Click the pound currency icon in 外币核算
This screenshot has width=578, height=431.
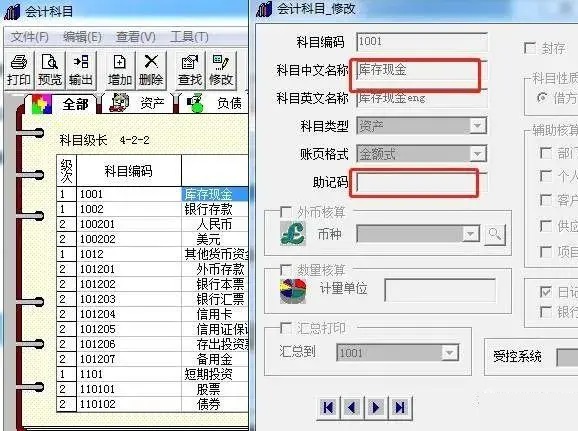292,233
